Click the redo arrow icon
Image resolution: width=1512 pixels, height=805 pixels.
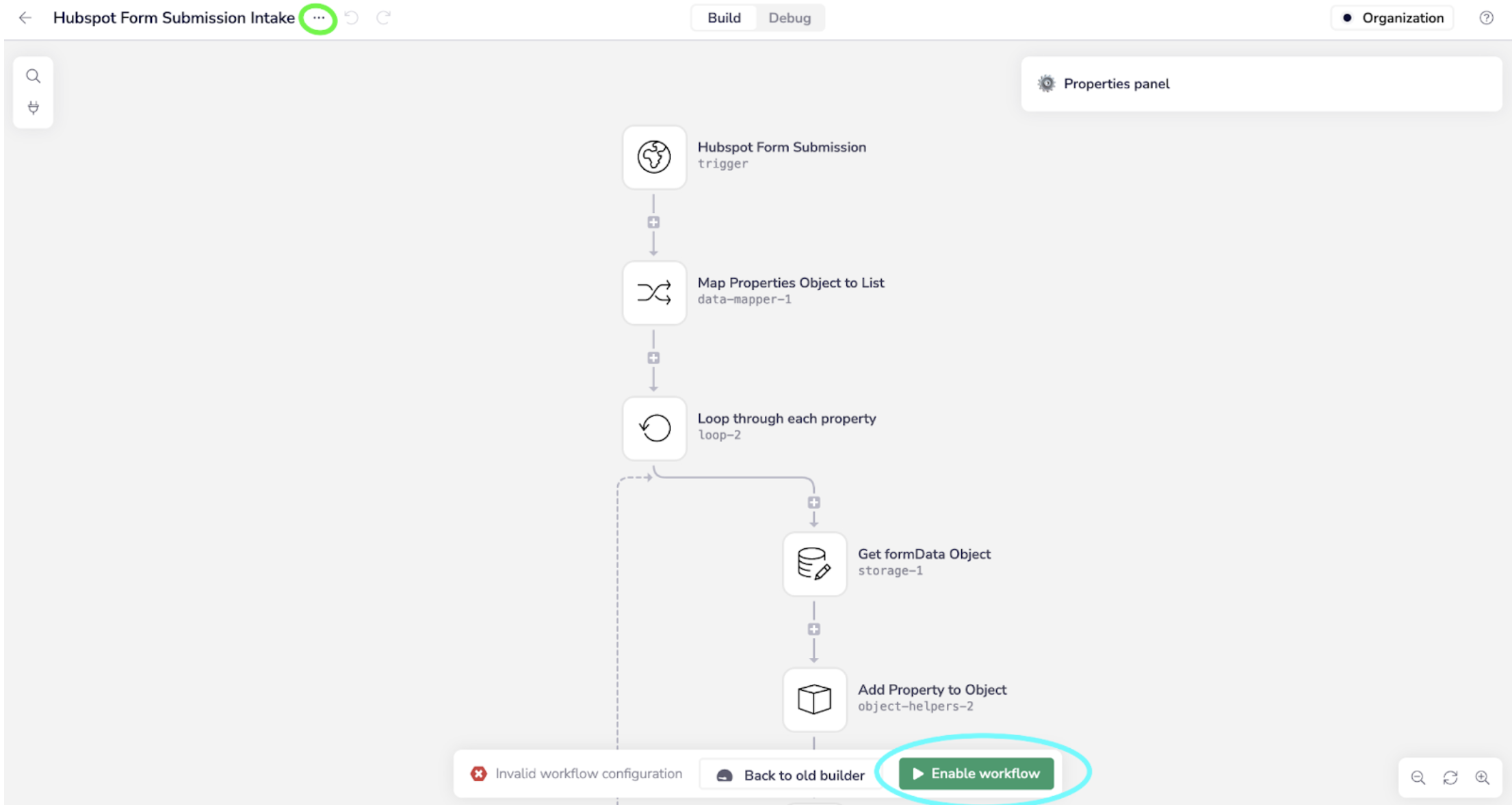click(383, 18)
